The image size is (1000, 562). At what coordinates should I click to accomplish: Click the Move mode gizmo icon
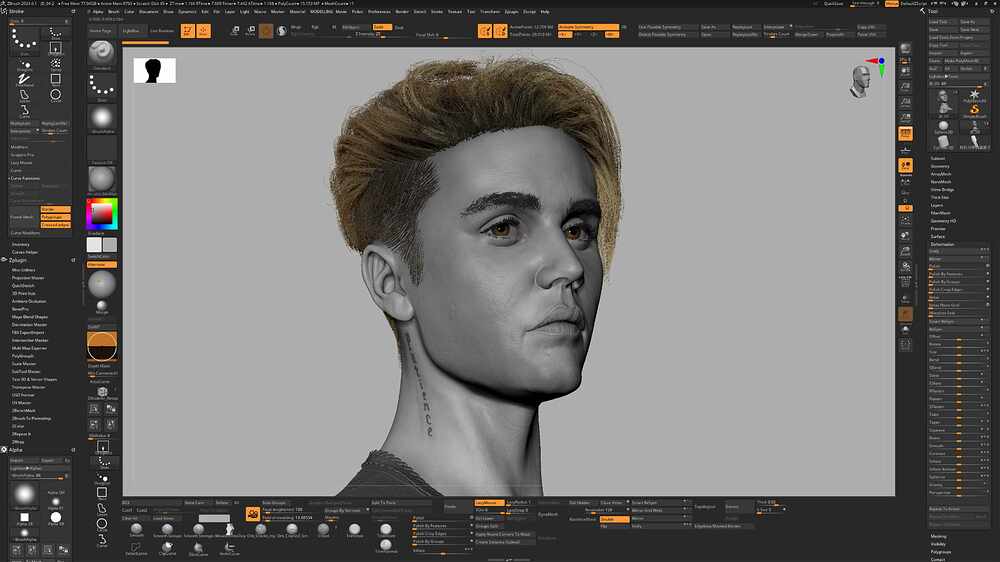(x=235, y=31)
